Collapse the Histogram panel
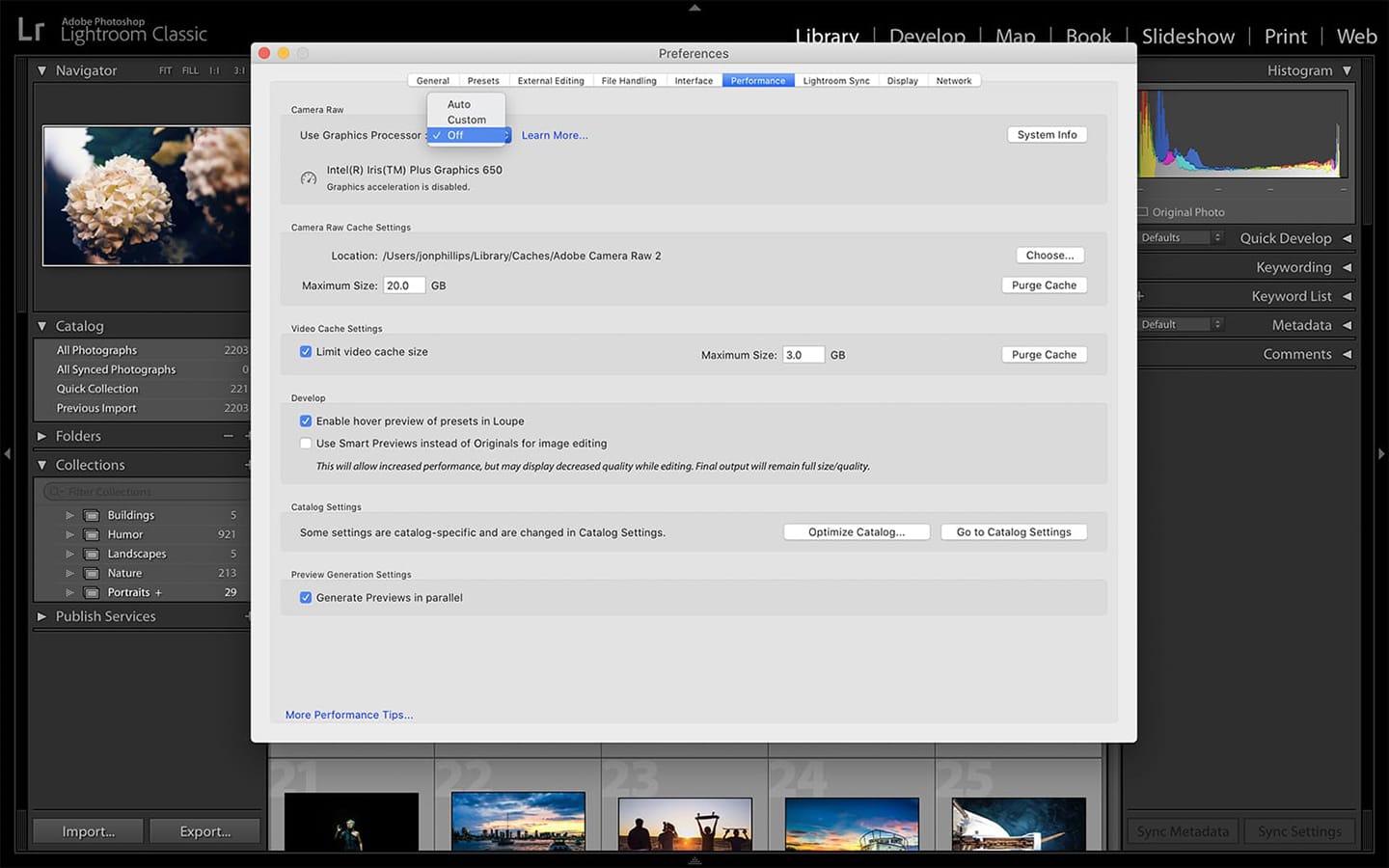The image size is (1389, 868). tap(1348, 70)
